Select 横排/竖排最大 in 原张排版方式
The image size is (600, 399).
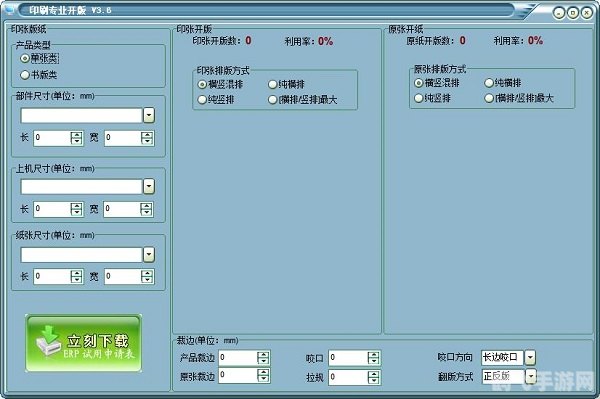[489, 98]
